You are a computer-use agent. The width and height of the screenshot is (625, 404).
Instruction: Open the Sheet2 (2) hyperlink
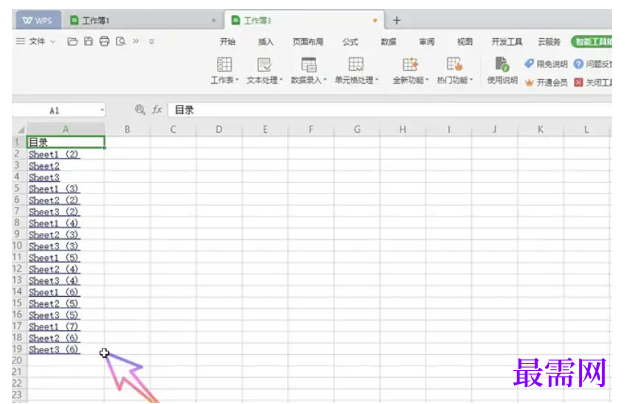pos(54,200)
